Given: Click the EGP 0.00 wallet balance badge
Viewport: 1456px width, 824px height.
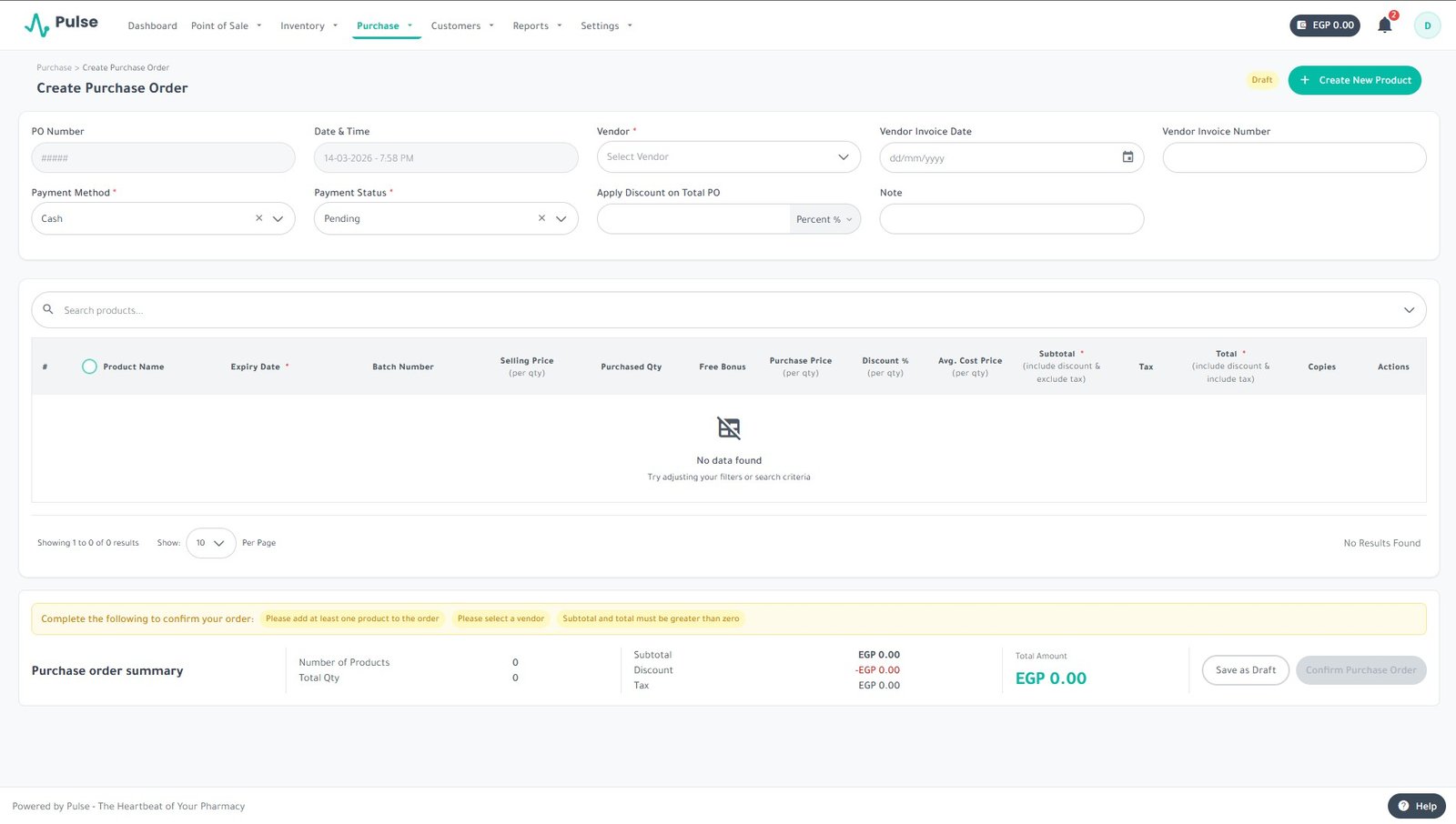Looking at the screenshot, I should coord(1324,25).
